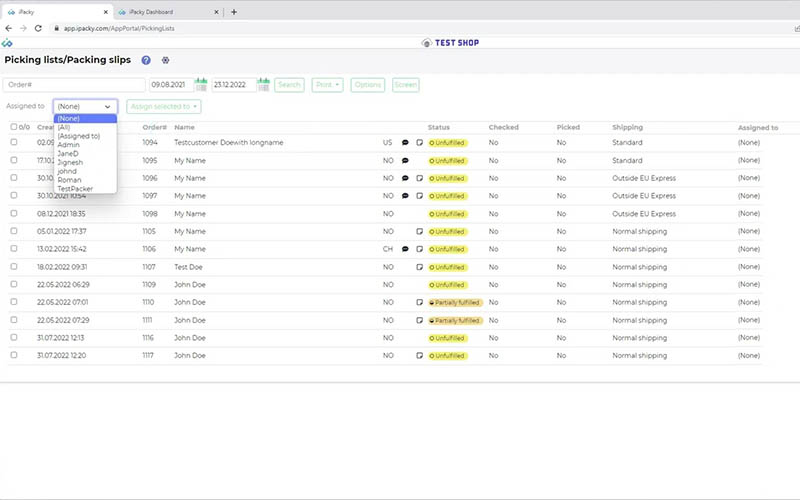Click the iPacky logo icon at top left
800x500 pixels.
pyautogui.click(x=7, y=43)
